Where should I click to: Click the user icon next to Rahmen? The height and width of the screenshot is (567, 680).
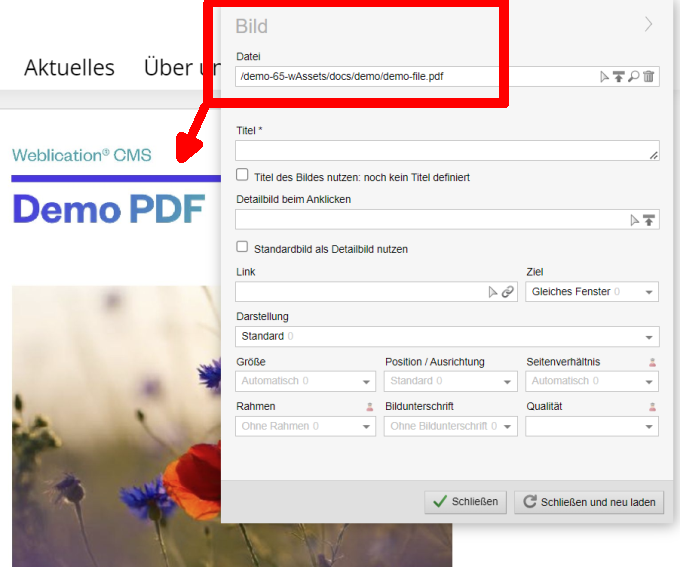tap(369, 407)
